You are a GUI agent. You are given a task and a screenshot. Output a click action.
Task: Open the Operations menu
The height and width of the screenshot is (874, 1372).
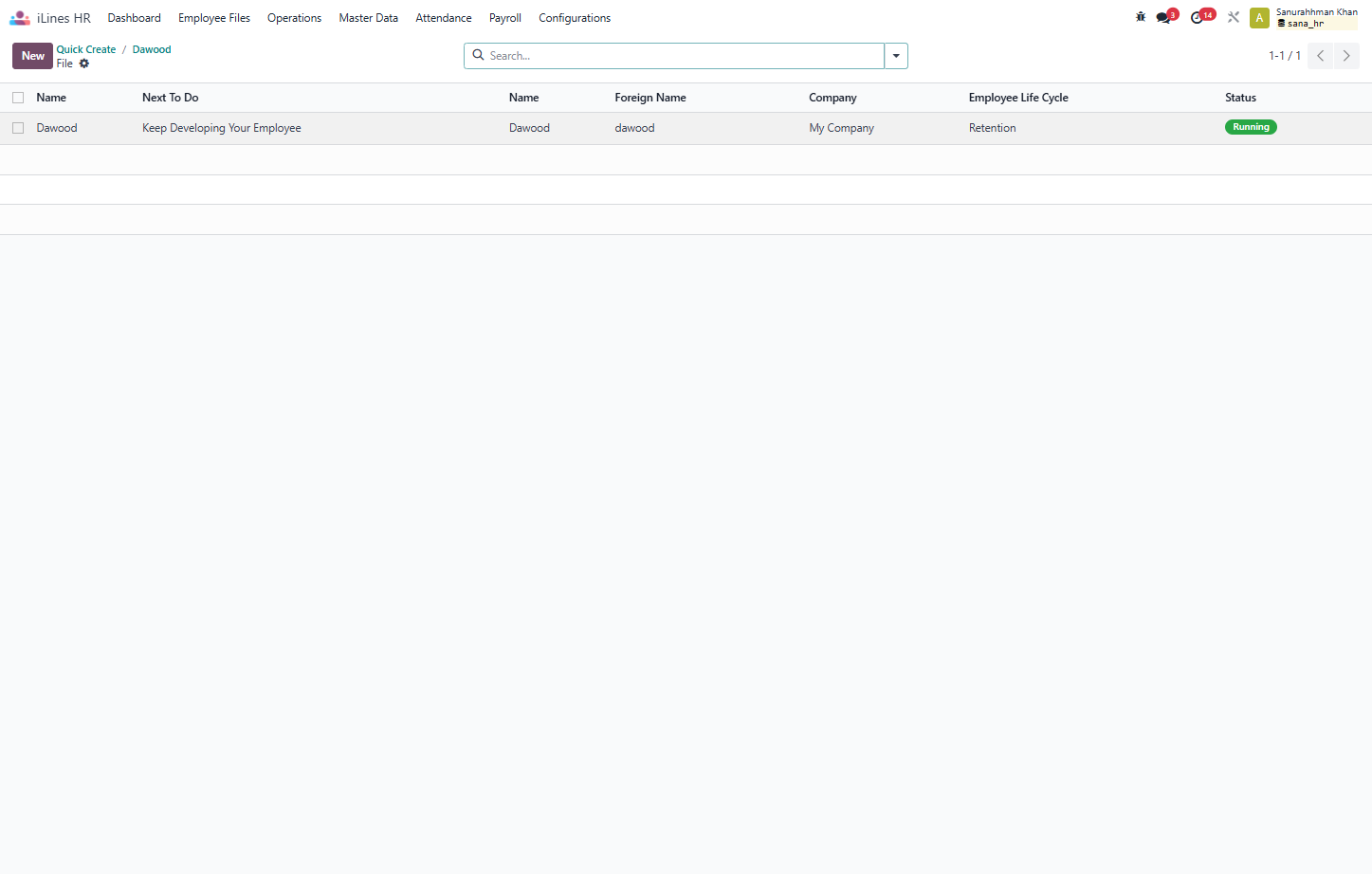(x=294, y=18)
